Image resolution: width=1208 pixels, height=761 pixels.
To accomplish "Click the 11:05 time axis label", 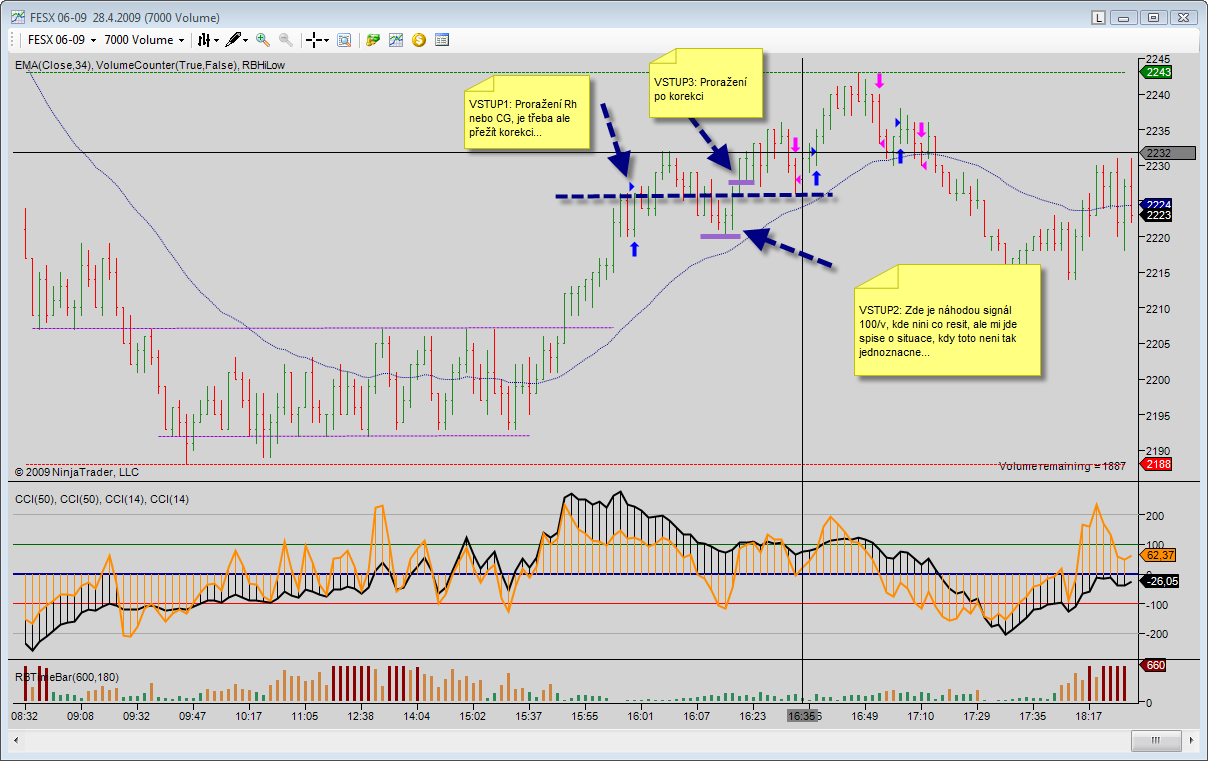I will (x=305, y=716).
